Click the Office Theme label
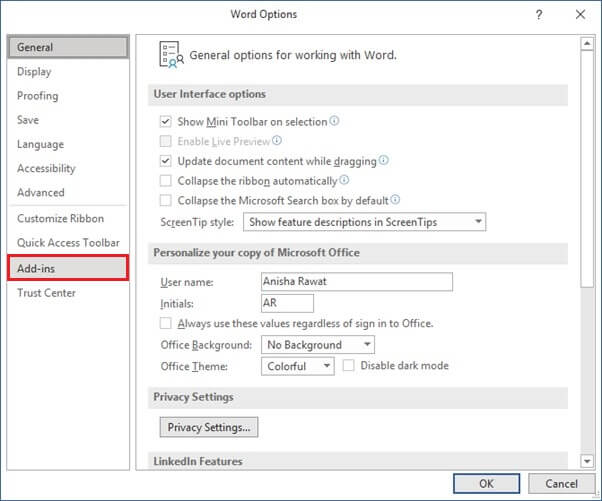 (194, 367)
